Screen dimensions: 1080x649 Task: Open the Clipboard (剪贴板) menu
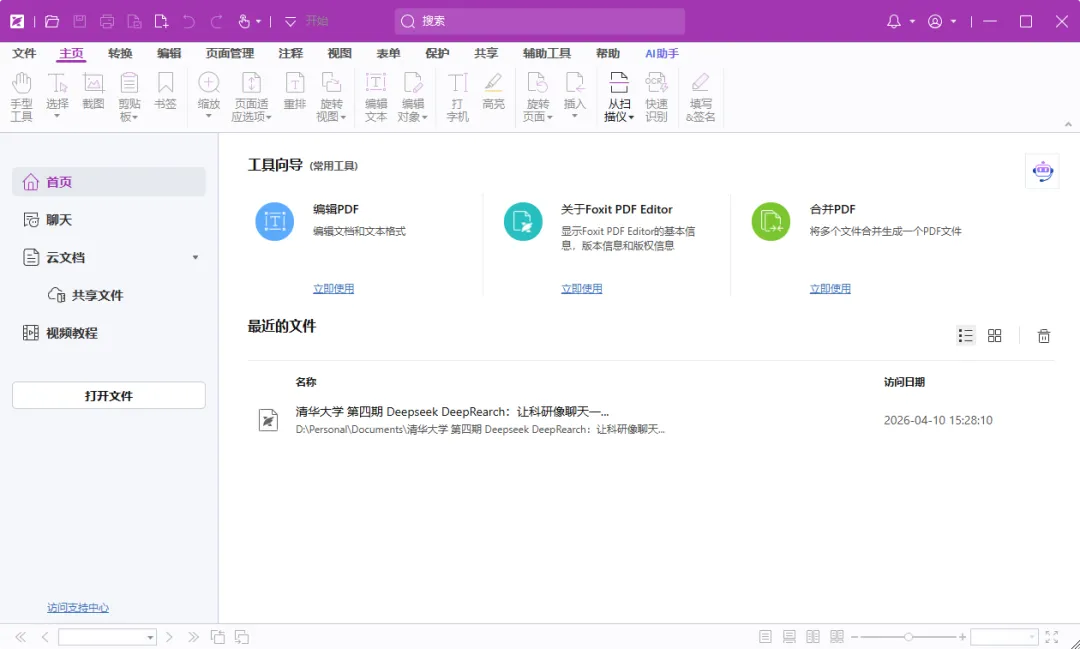tap(129, 96)
